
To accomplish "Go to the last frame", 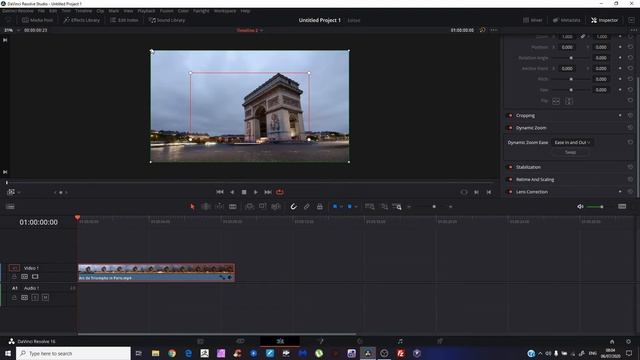I will (268, 192).
